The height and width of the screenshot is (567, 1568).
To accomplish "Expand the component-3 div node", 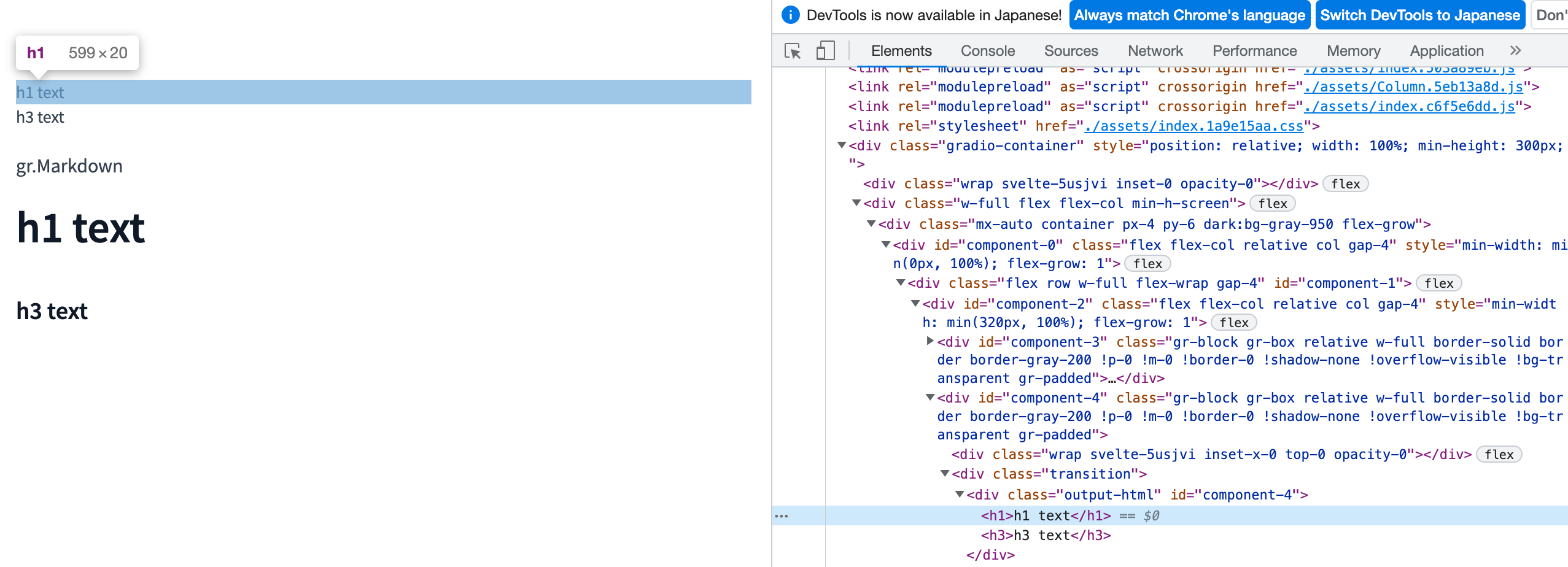I will tap(930, 342).
